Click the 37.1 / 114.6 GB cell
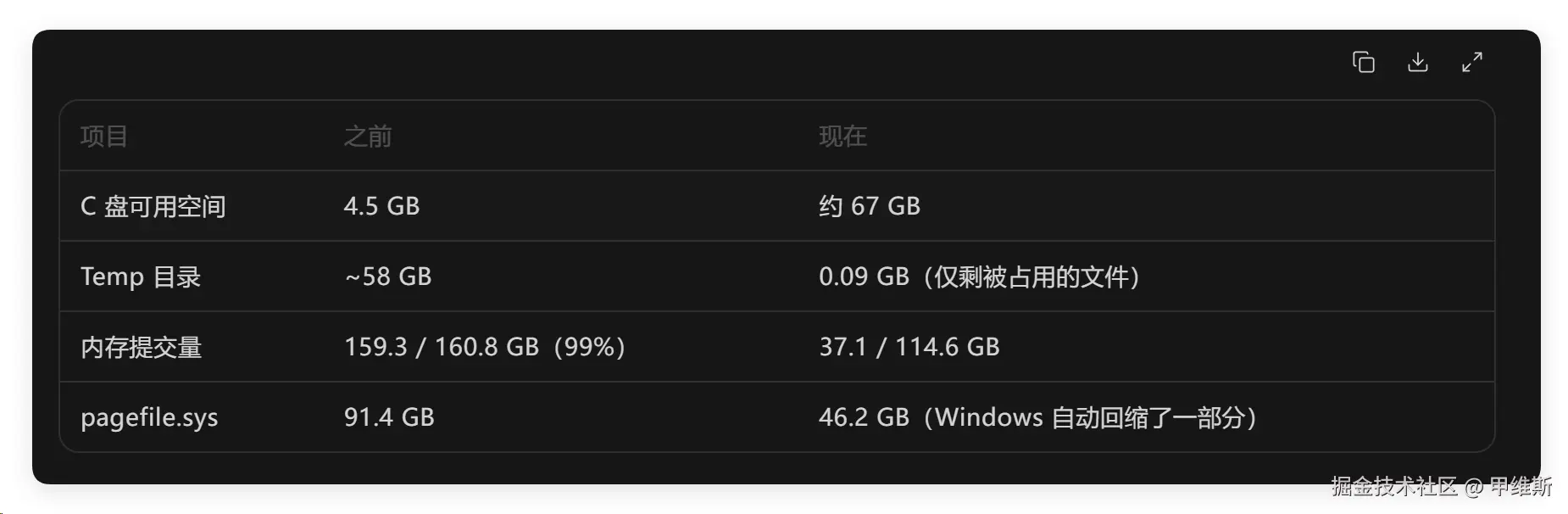This screenshot has width=1568, height=514. coord(909,347)
